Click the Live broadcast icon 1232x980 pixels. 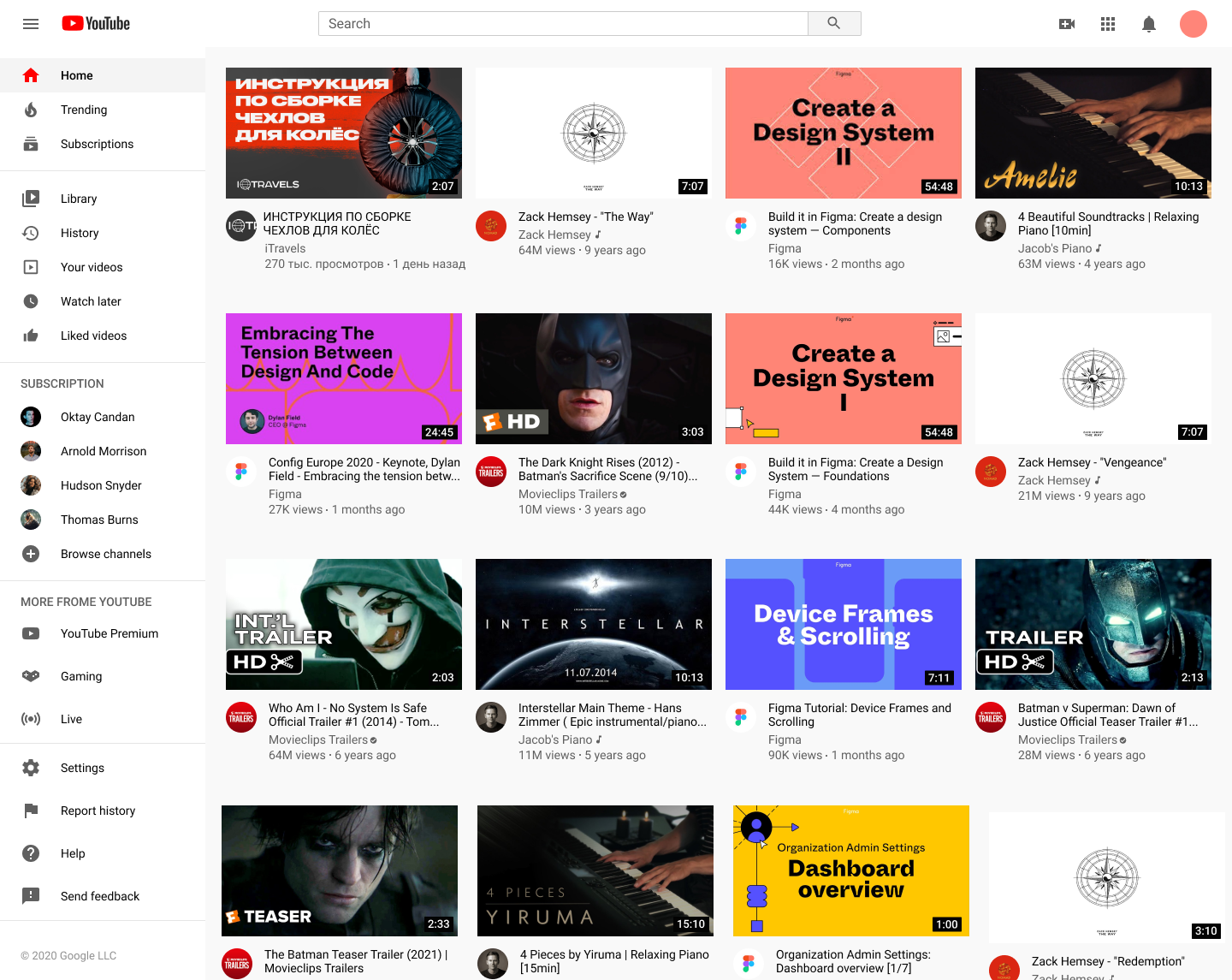[31, 719]
